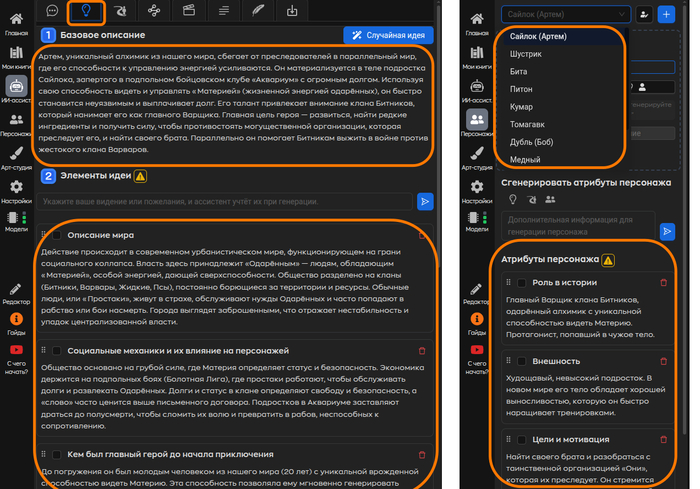Click the 'Укажите ваше видение' input field

coord(224,202)
